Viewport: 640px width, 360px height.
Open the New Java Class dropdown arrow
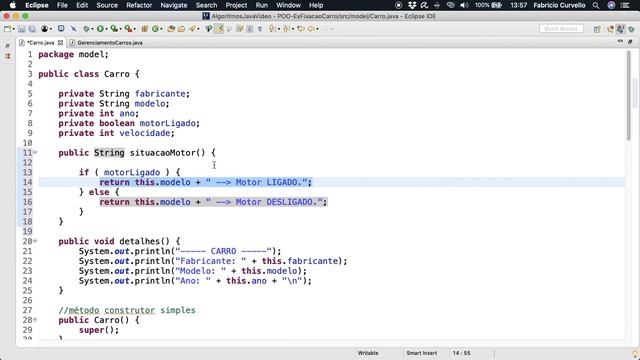coord(161,29)
